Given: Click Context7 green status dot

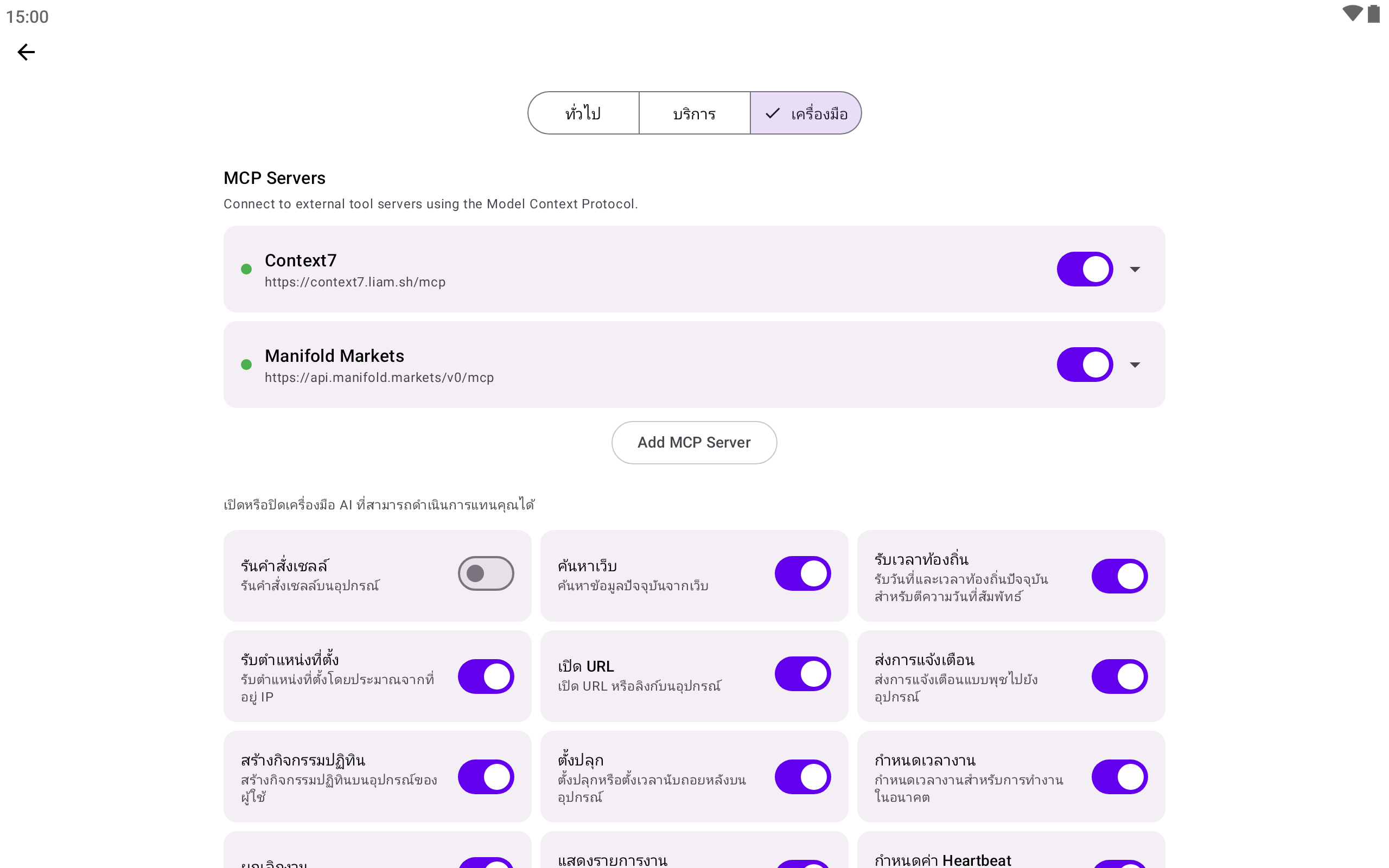Looking at the screenshot, I should pyautogui.click(x=246, y=269).
